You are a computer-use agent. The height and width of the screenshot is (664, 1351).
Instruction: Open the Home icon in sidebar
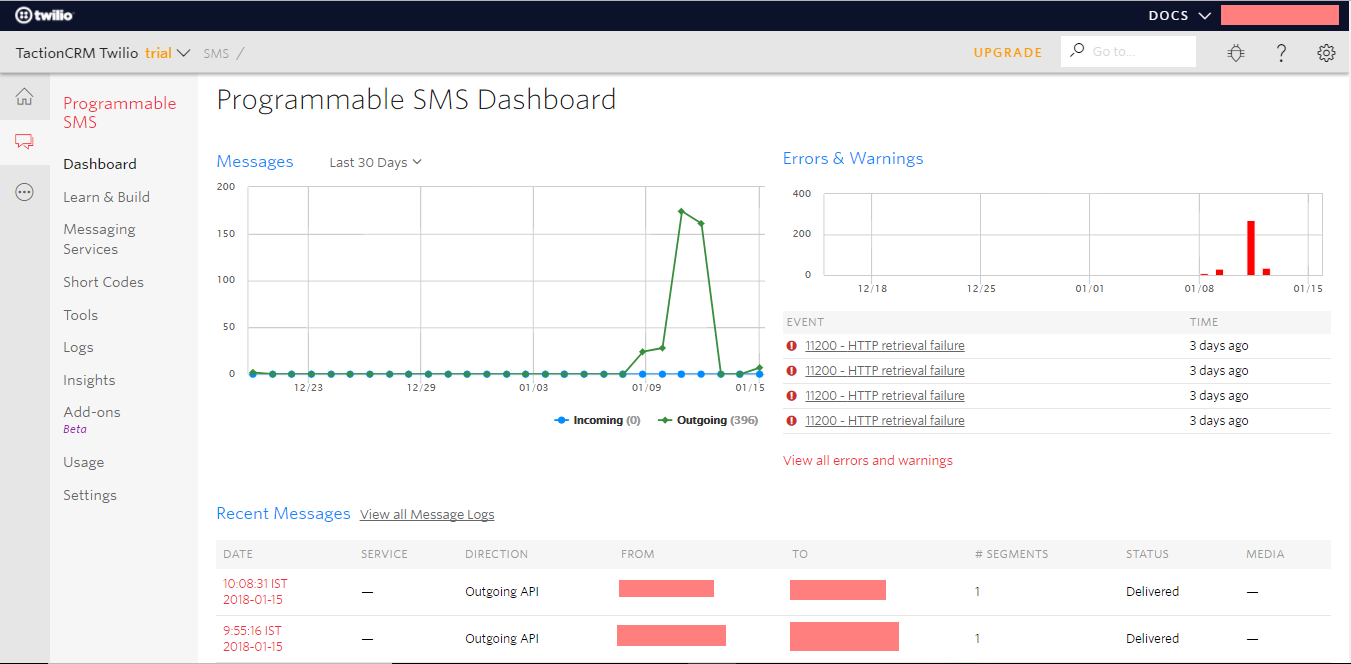tap(24, 97)
